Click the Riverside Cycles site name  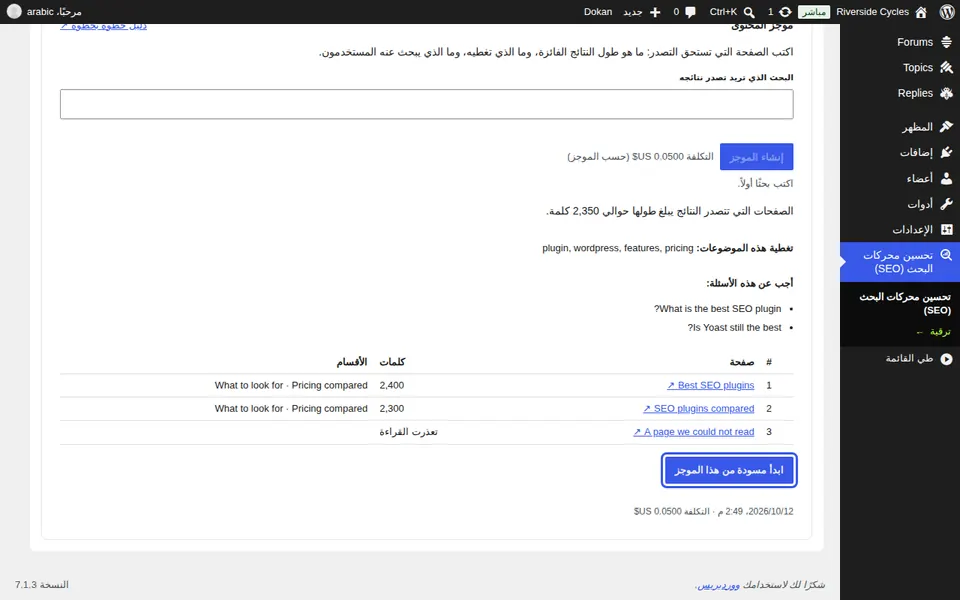point(872,12)
